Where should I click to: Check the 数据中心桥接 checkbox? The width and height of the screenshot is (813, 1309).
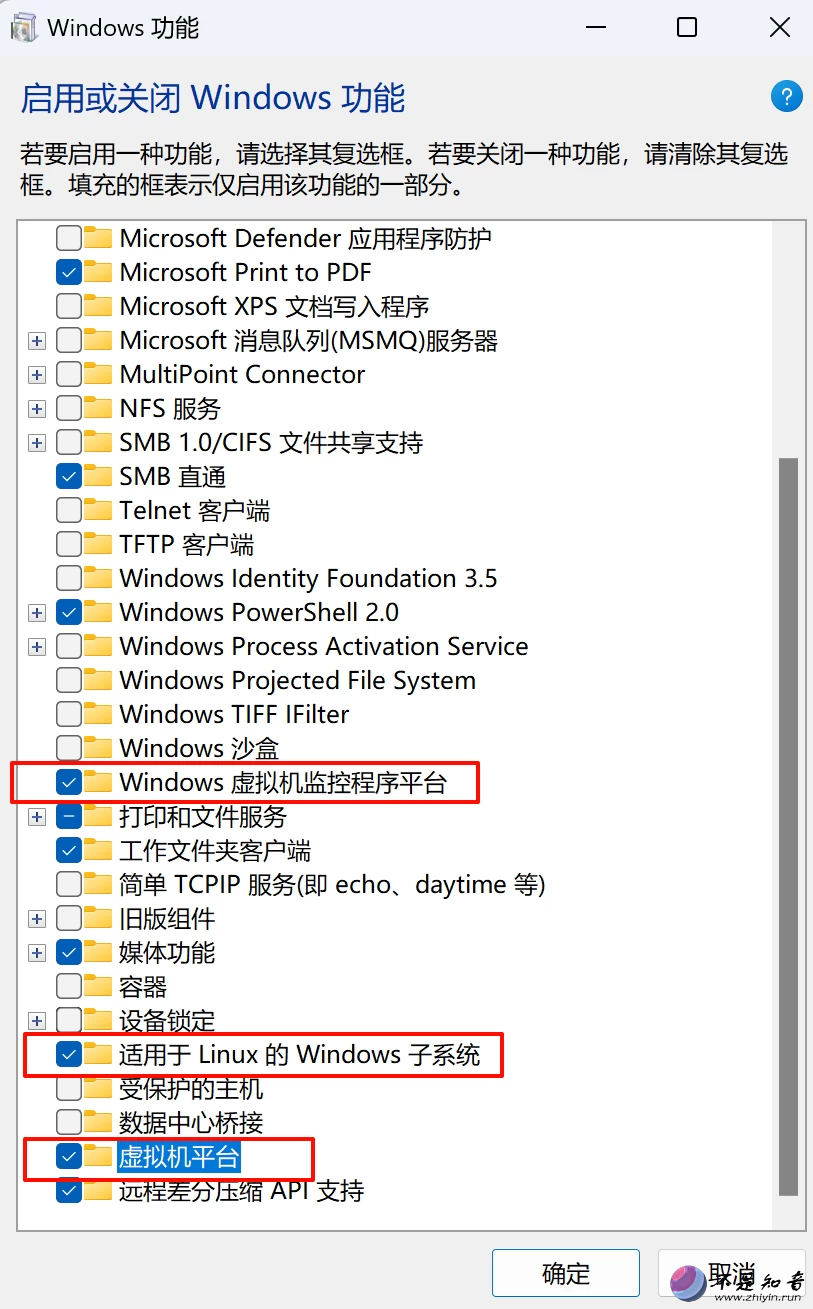click(x=69, y=1122)
